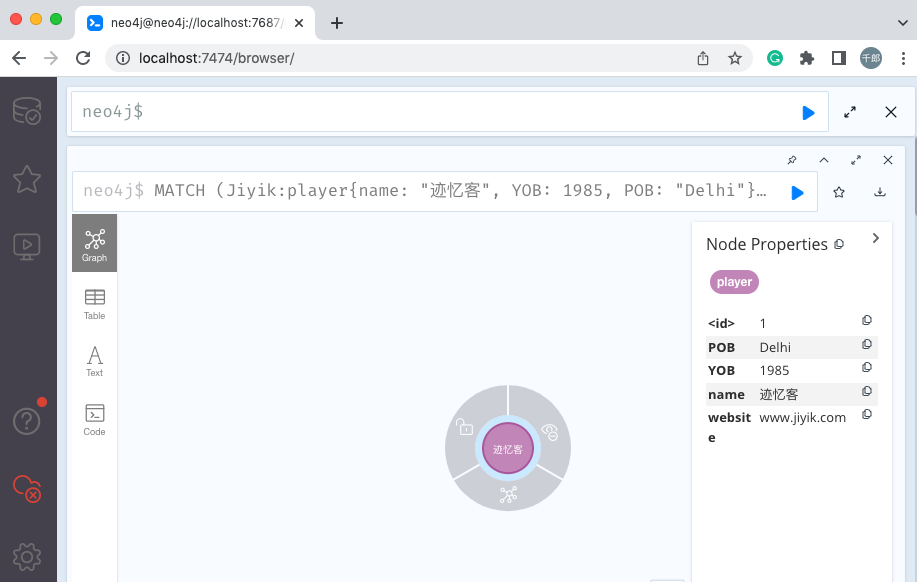Open the Guides play-screen sidebar icon

pos(27,247)
